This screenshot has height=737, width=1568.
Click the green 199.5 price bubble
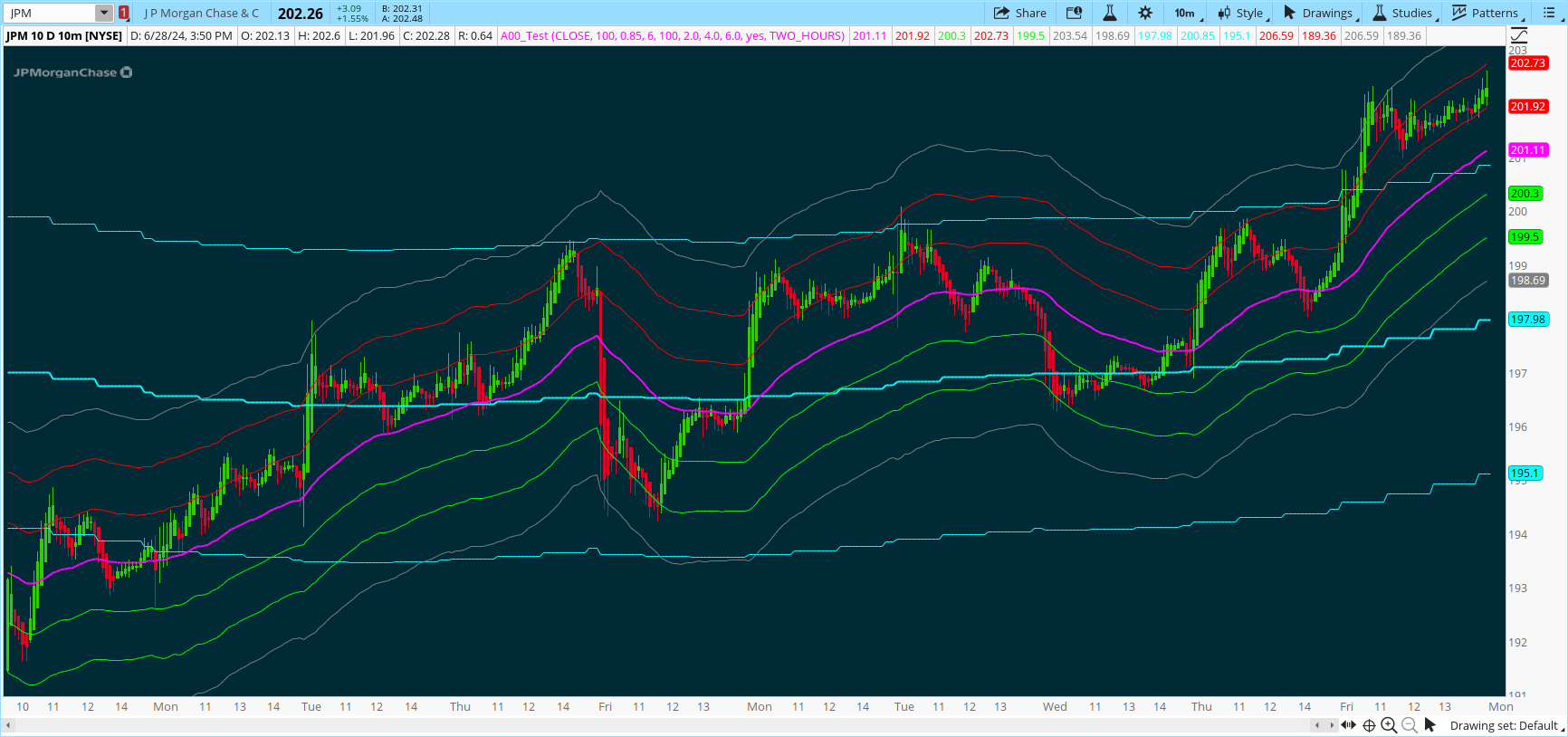point(1525,237)
